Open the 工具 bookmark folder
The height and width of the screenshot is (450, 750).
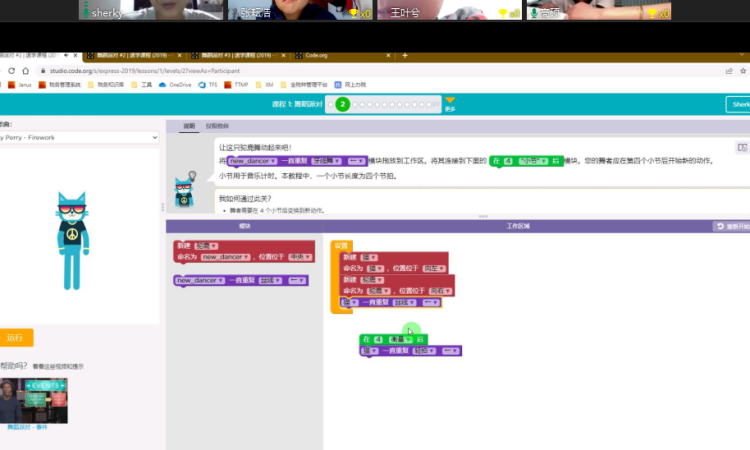click(x=142, y=85)
